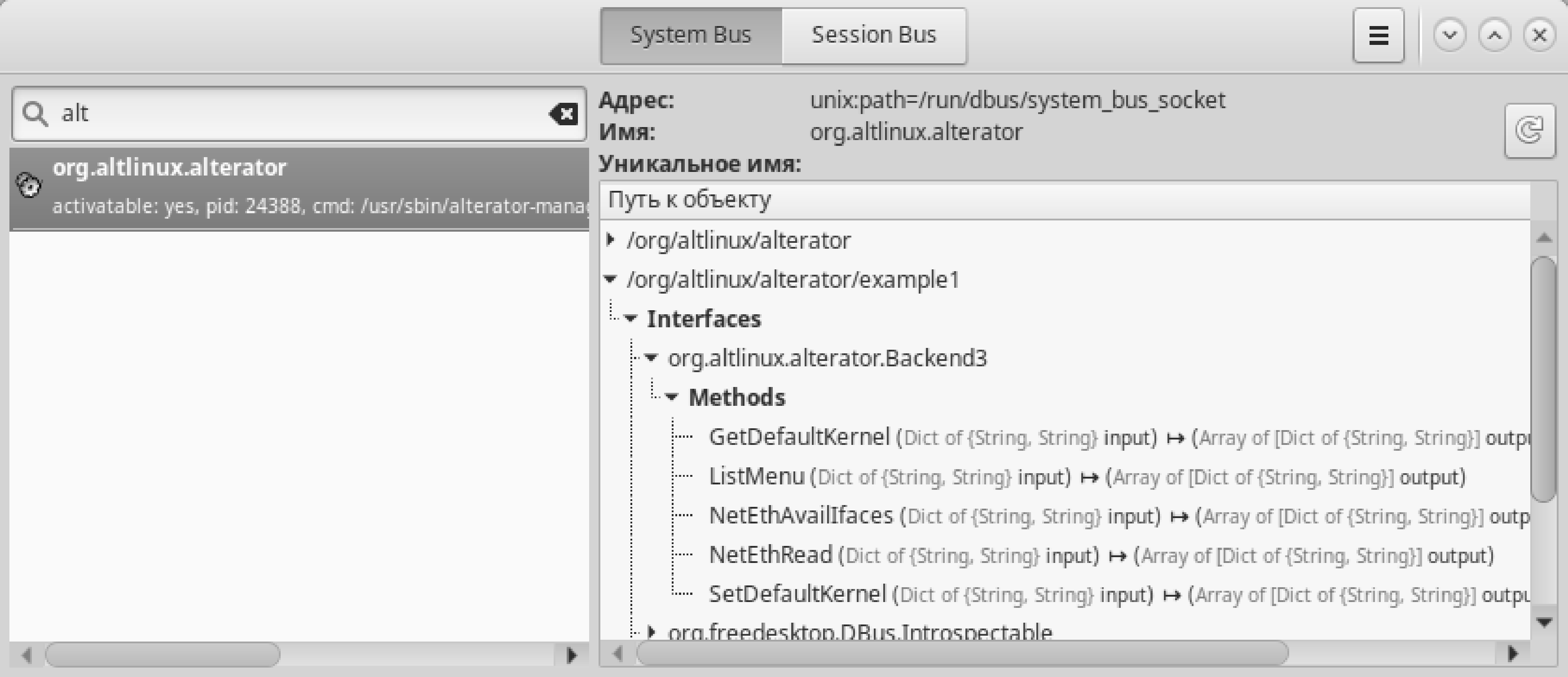Click in the bus name search field
The image size is (1568, 677).
[298, 114]
